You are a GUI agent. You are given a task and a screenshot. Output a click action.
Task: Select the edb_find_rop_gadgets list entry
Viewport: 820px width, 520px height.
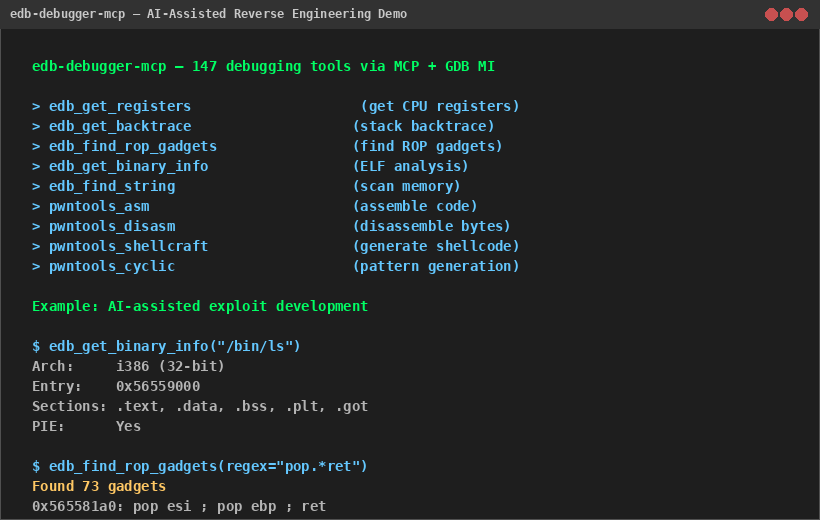pos(133,146)
